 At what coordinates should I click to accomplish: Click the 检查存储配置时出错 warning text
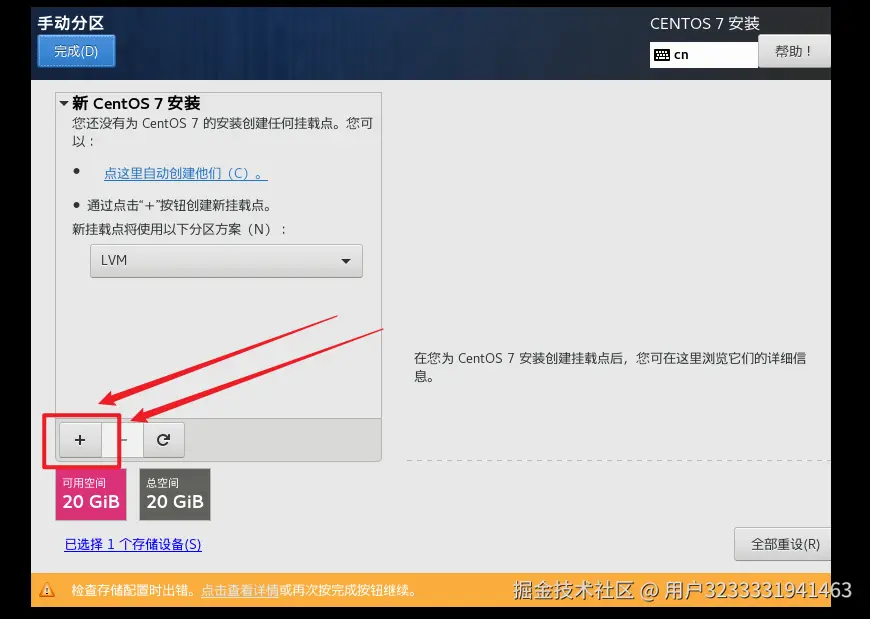point(133,590)
